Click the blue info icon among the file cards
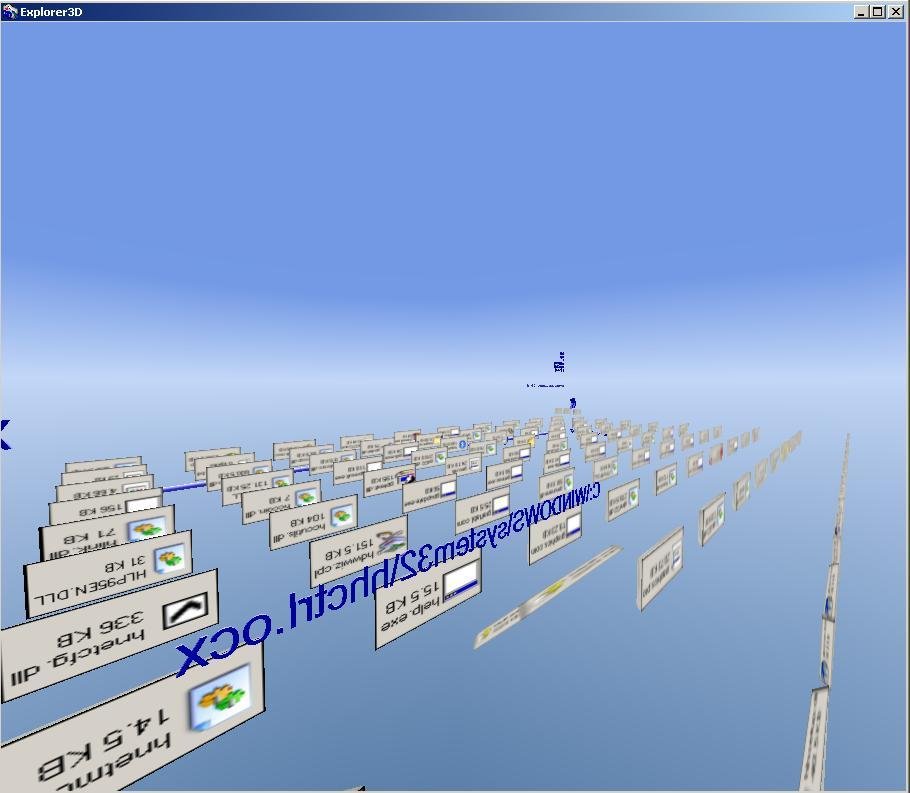Viewport: 910px width, 793px height. pos(462,445)
